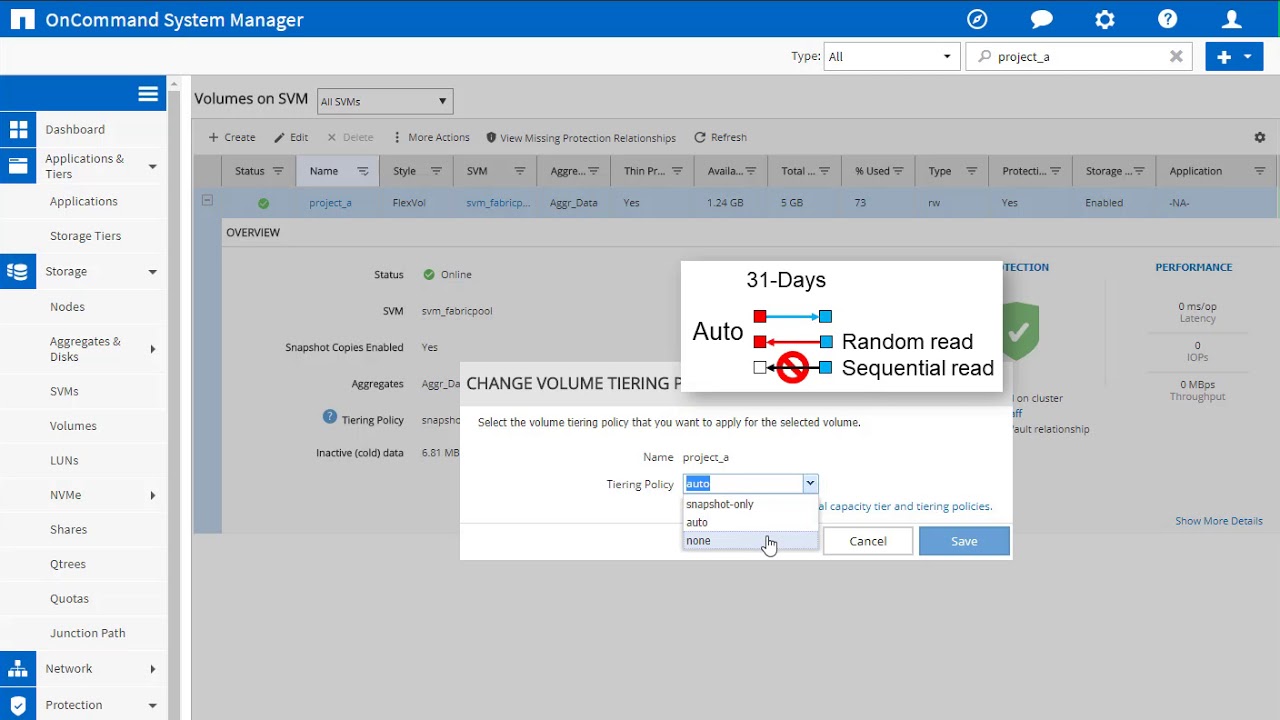Open Storage Tiers in sidebar
1280x720 pixels.
pos(85,236)
